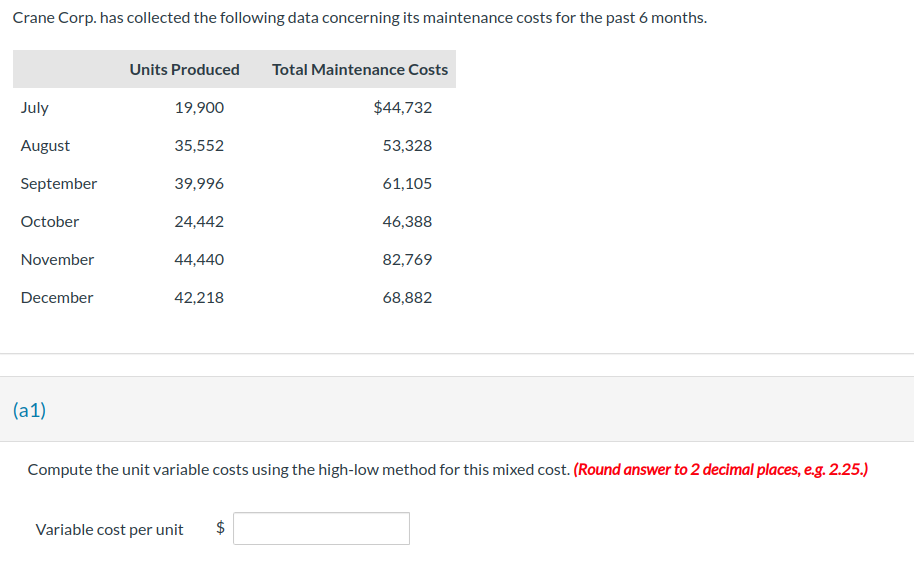Select the $44,732 maintenance cost value
The height and width of the screenshot is (576, 914).
point(403,108)
